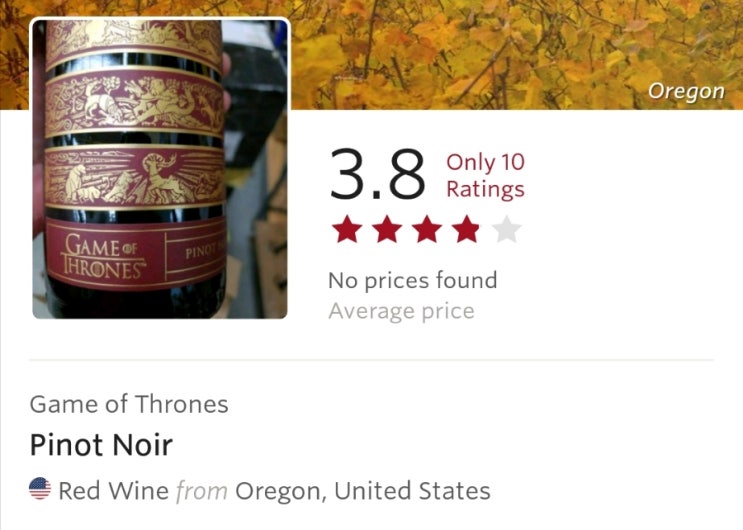Click the United States flag icon

pyautogui.click(x=40, y=489)
